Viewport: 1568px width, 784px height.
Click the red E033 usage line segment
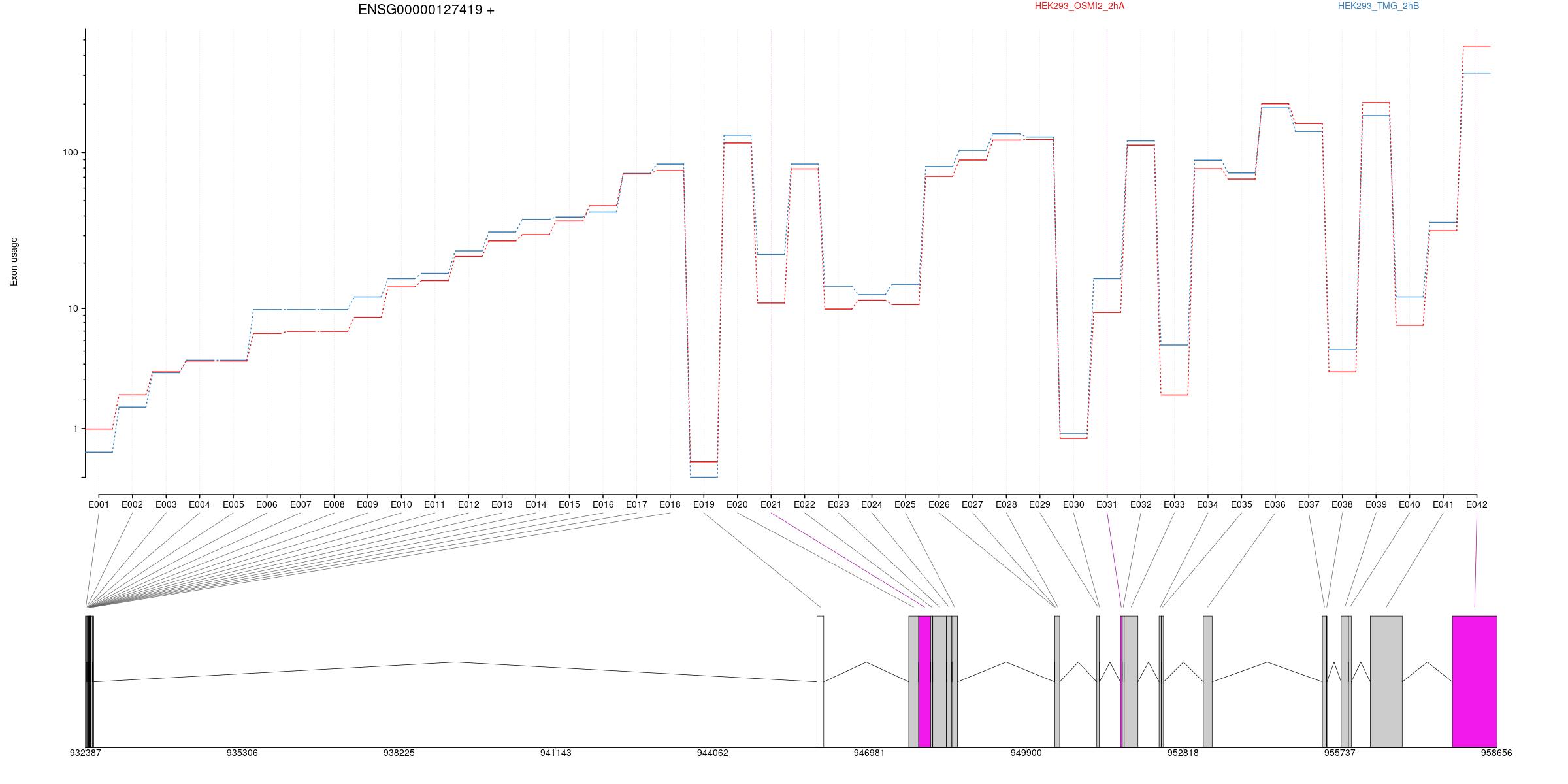[1174, 395]
